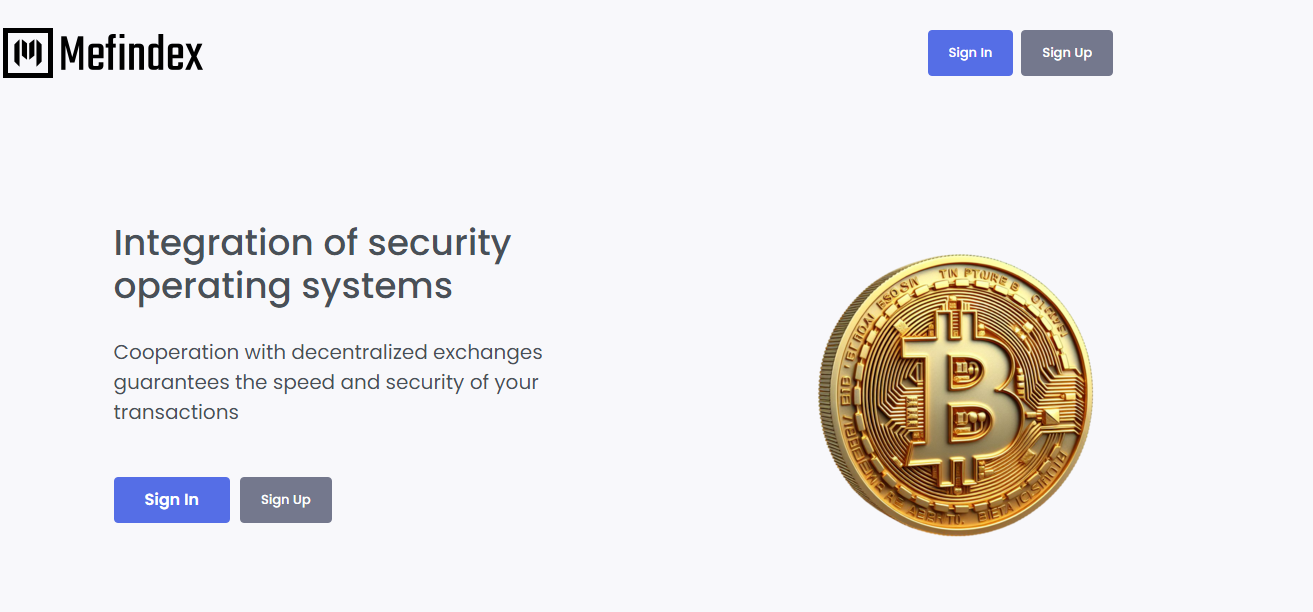
Task: Click the paragraph about decentralized exchanges
Action: [x=328, y=382]
